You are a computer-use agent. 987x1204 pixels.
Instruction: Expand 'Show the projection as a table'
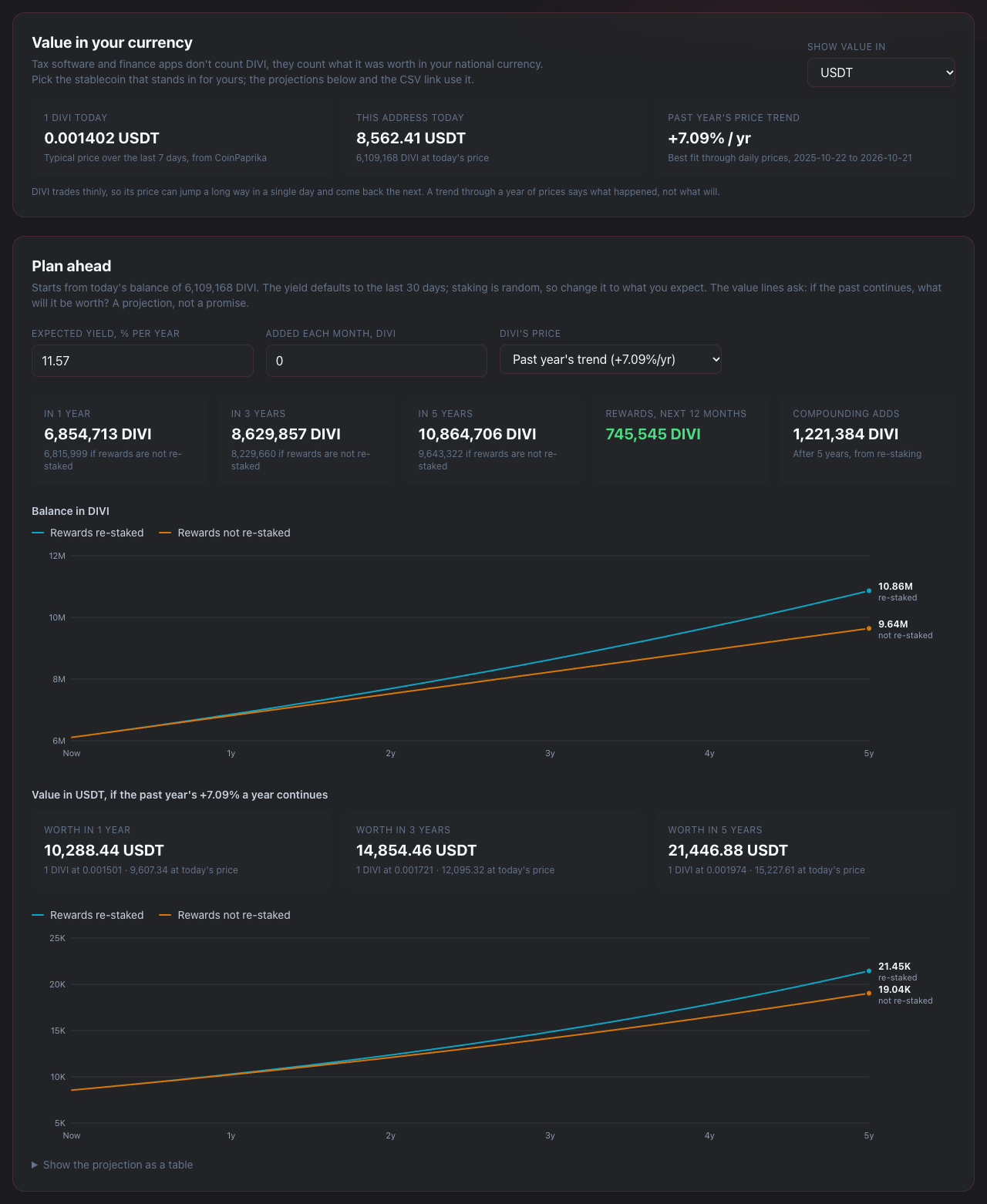(113, 1165)
